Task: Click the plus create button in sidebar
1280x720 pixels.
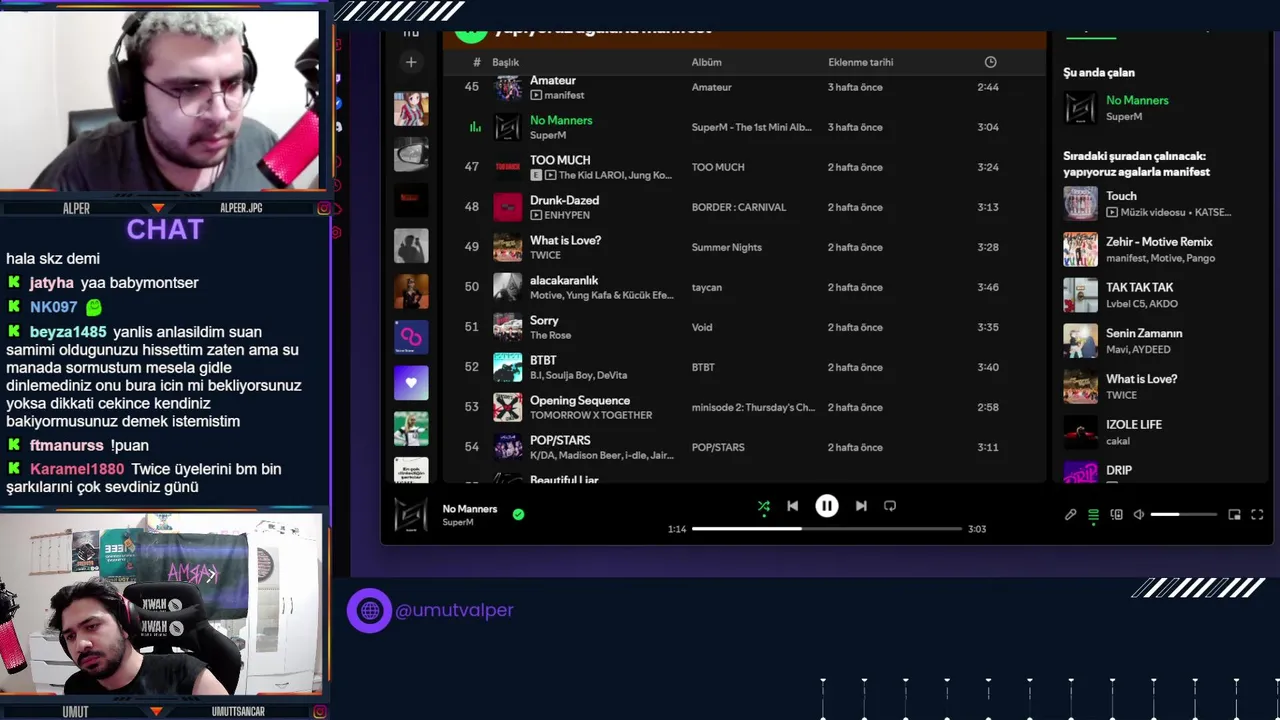Action: click(x=411, y=62)
